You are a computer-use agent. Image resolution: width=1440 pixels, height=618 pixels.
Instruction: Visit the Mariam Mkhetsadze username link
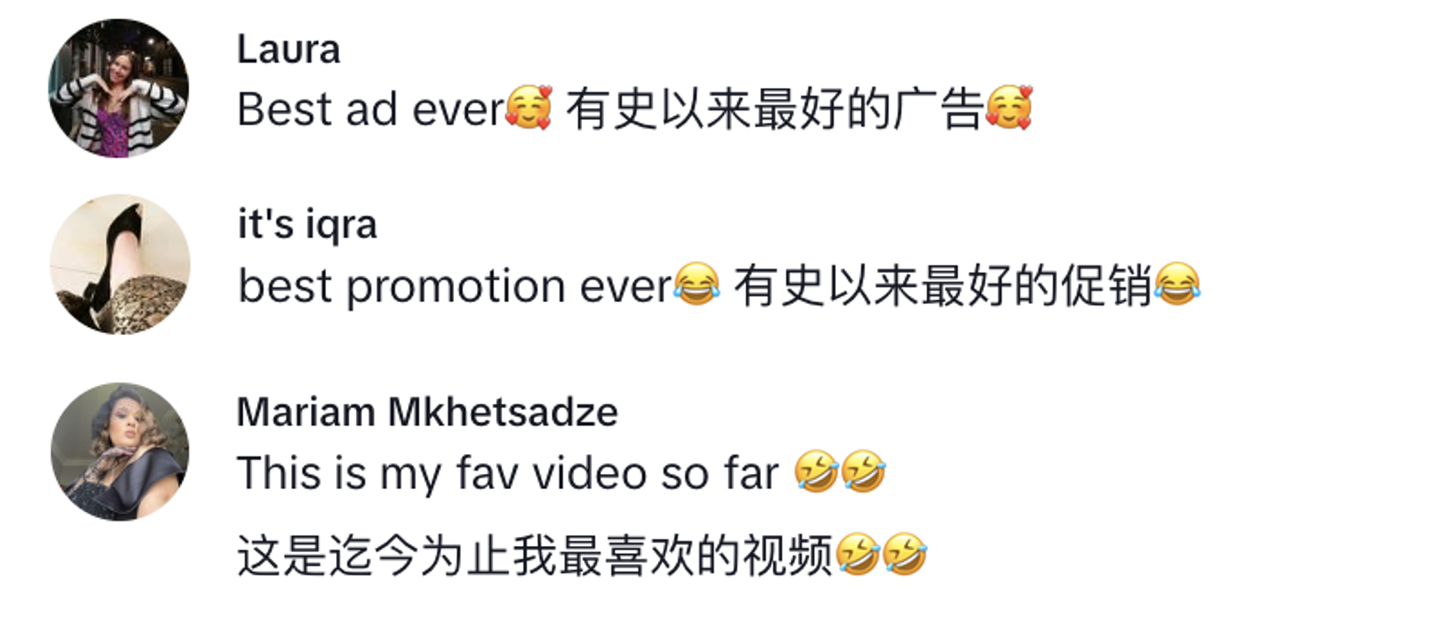427,412
